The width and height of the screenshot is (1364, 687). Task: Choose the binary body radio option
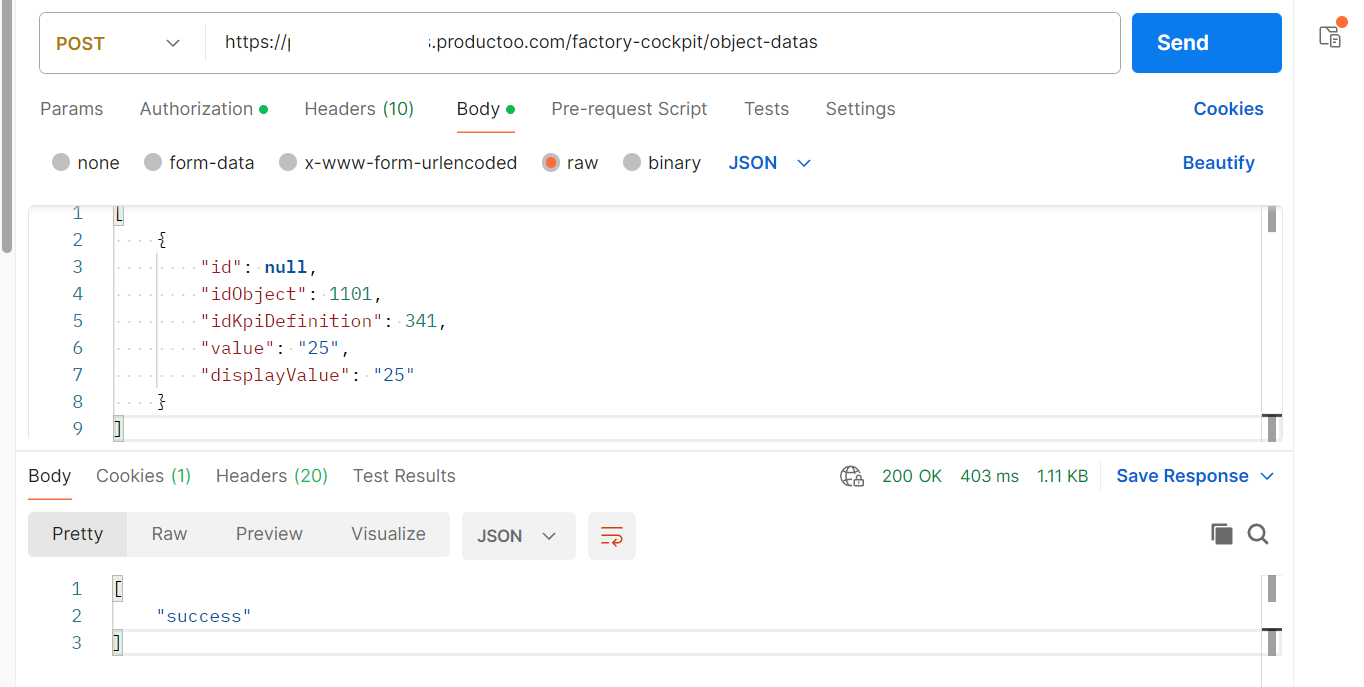[632, 163]
